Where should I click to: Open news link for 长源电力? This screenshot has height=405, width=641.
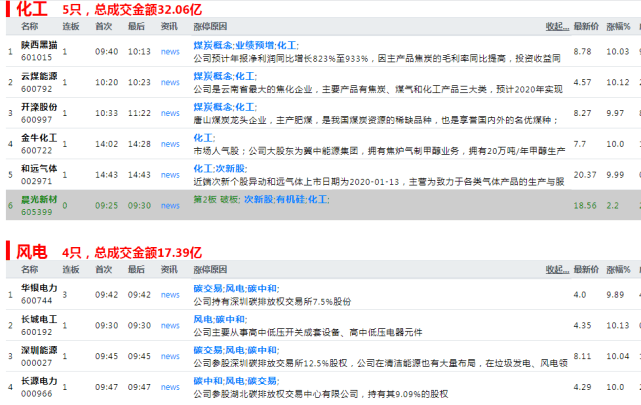(170, 387)
